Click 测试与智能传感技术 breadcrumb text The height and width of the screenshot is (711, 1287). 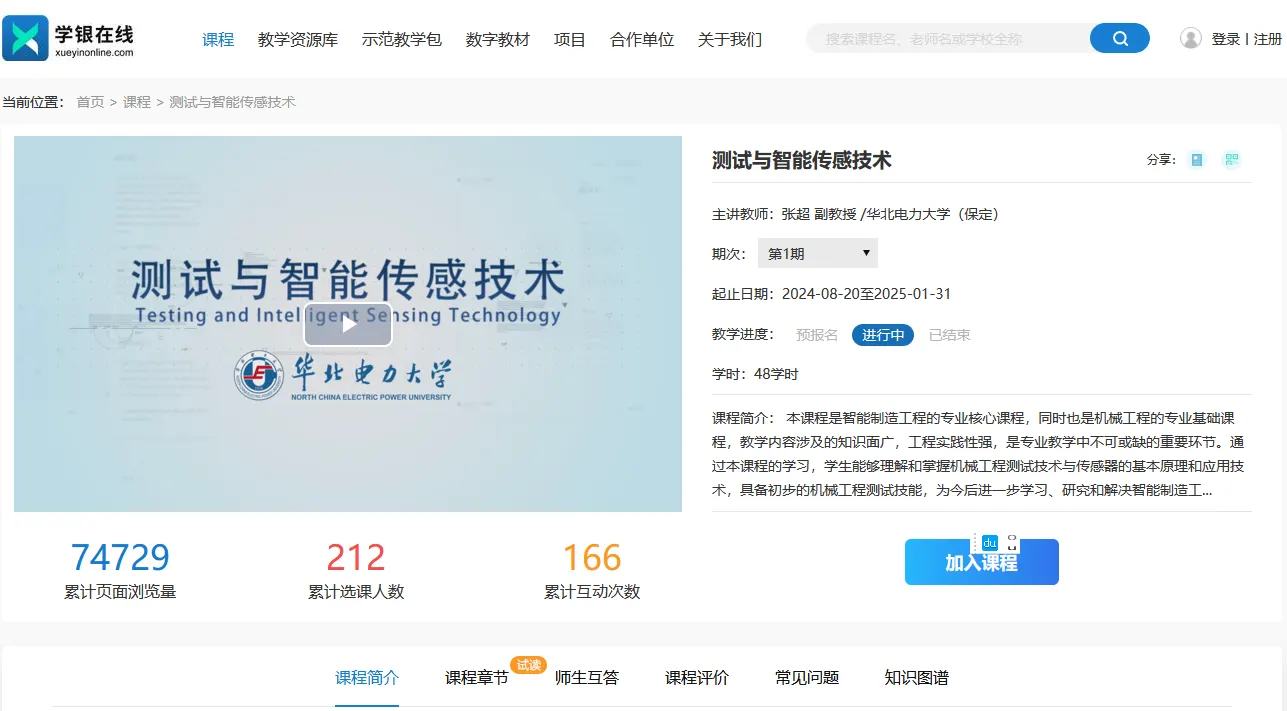233,102
